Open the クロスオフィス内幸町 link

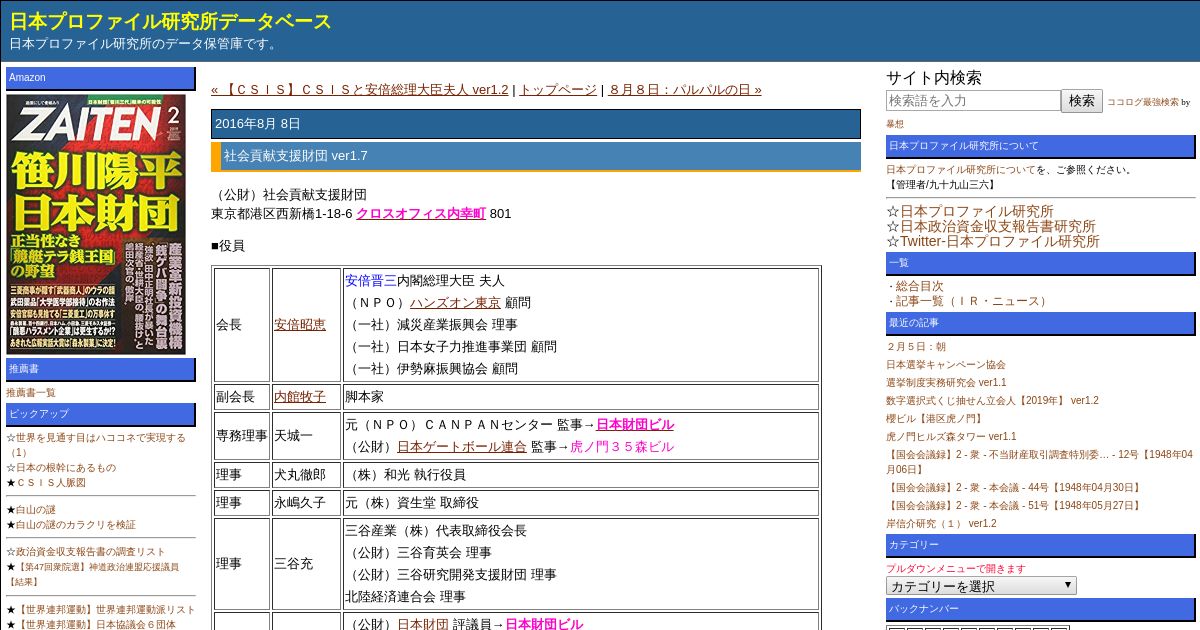point(421,213)
